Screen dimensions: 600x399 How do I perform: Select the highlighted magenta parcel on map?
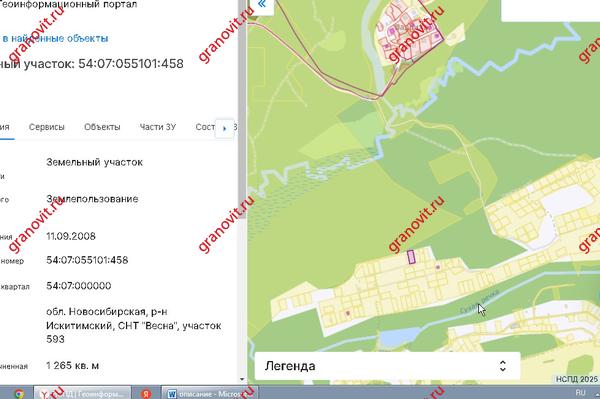point(411,257)
